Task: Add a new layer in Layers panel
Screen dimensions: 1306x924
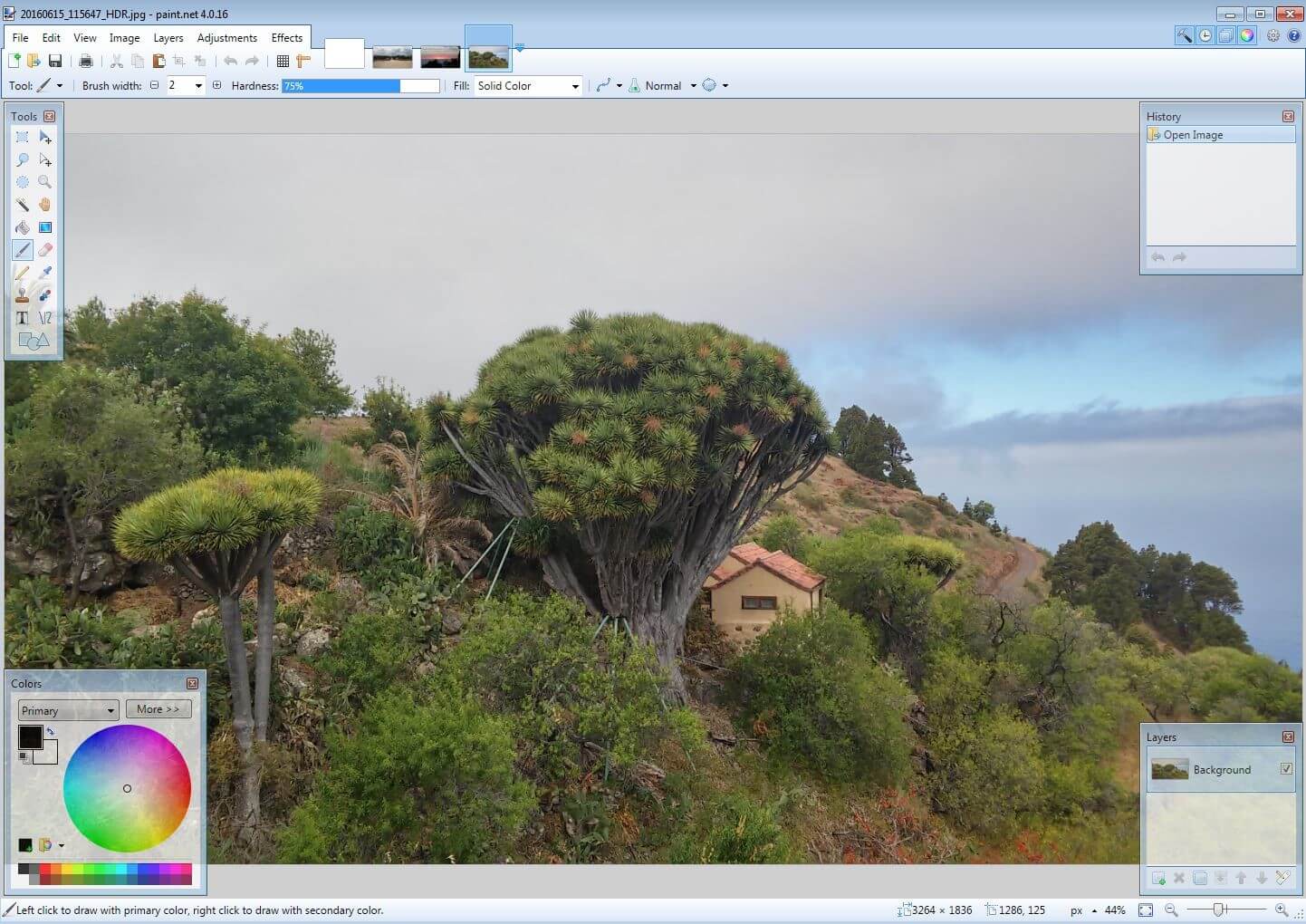Action: (x=1158, y=878)
